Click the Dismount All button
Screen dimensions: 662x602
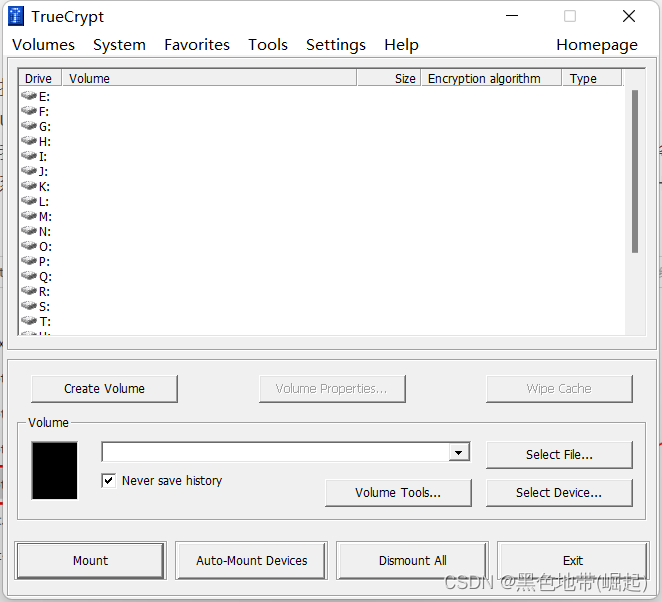[412, 561]
